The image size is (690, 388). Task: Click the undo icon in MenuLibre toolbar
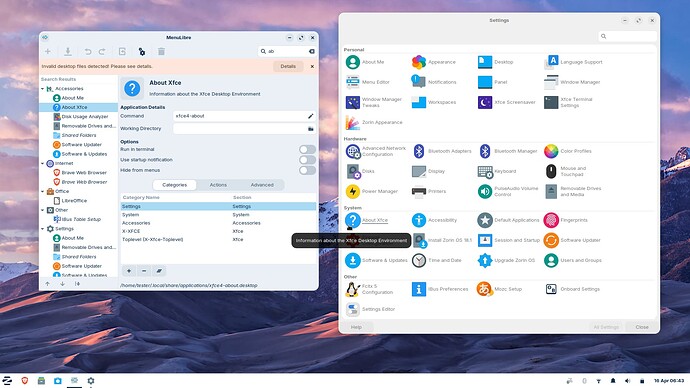88,51
